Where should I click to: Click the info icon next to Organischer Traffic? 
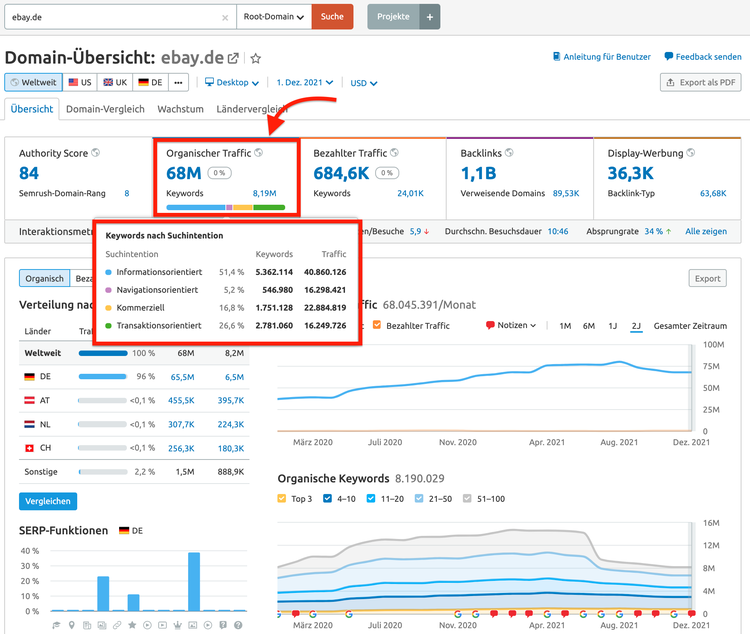tap(259, 153)
